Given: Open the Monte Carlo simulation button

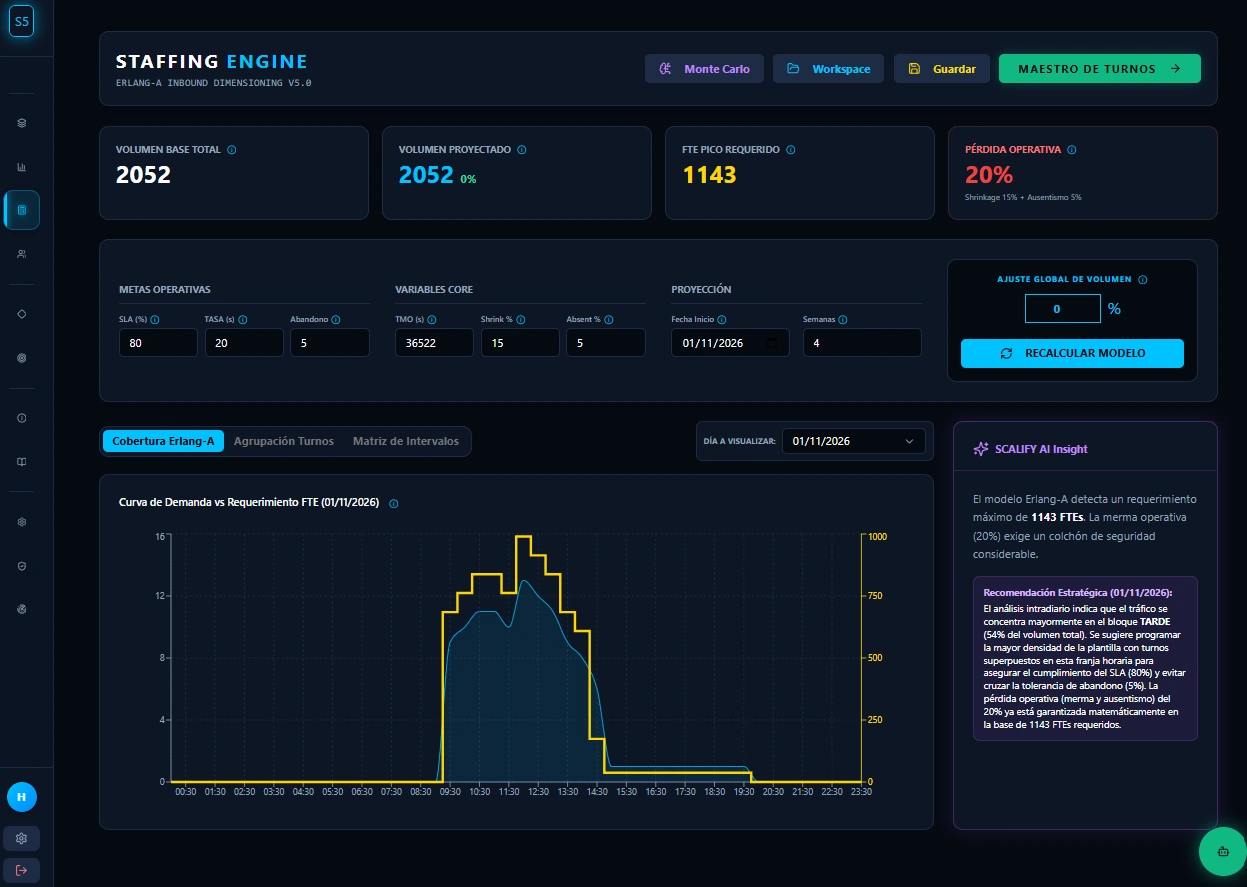Looking at the screenshot, I should [705, 69].
